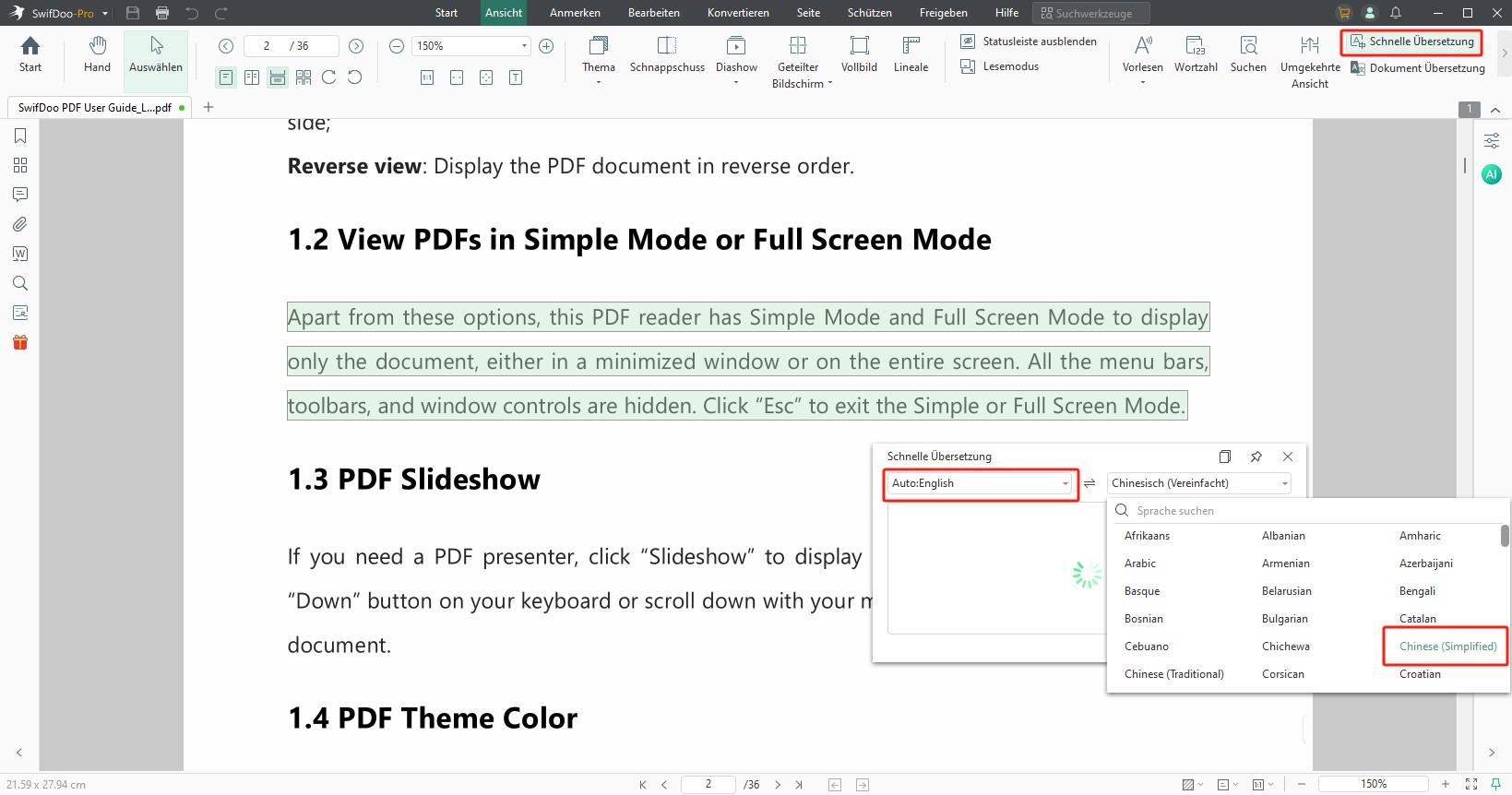This screenshot has width=1512, height=795.
Task: Open the comments sidebar panel
Action: click(20, 195)
